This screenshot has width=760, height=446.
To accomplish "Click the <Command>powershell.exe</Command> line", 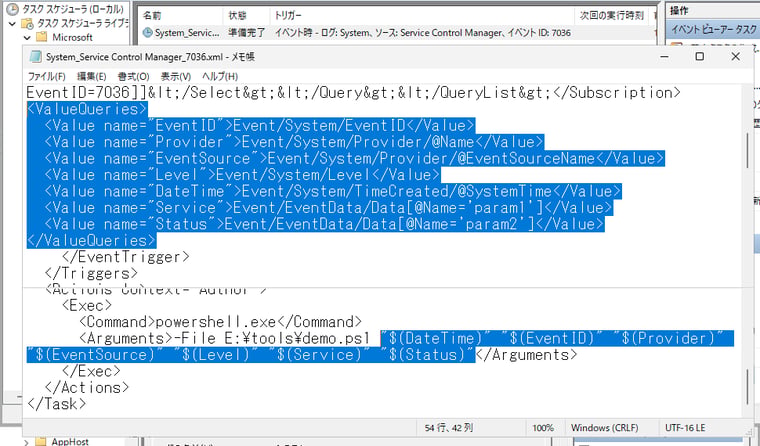I will [220, 322].
